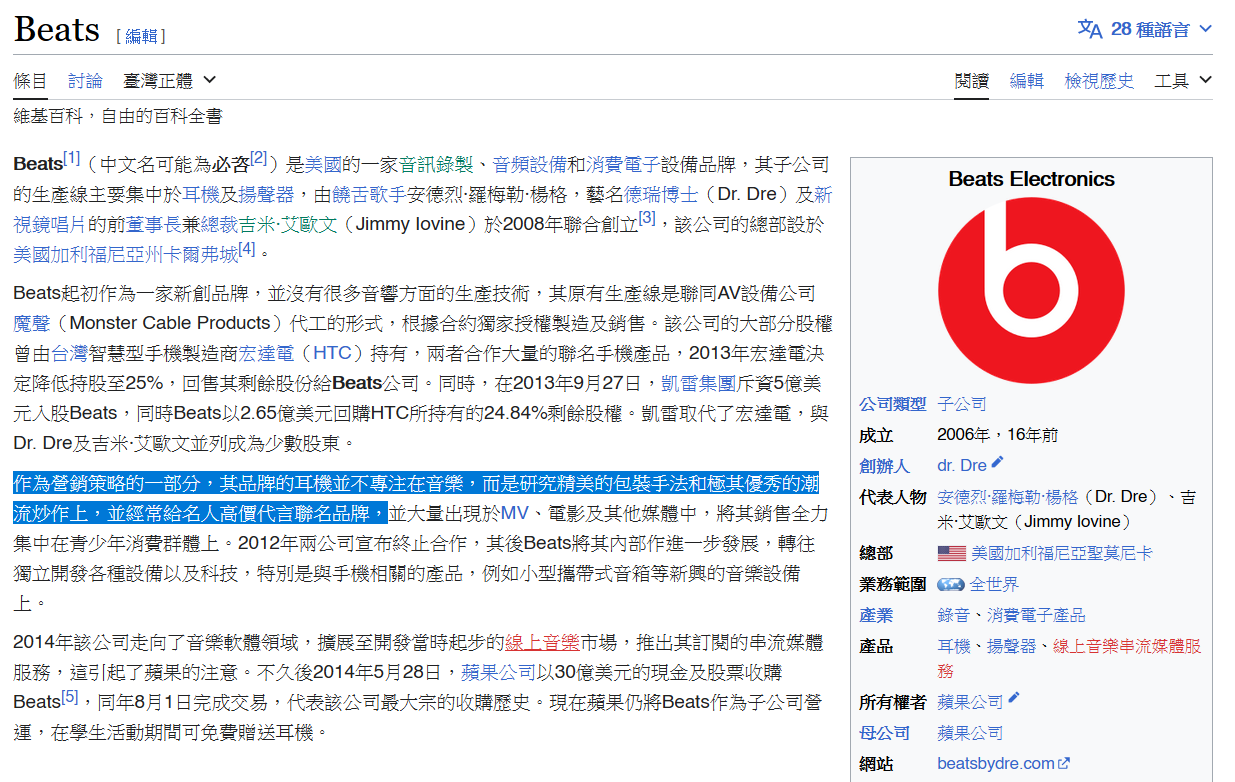The height and width of the screenshot is (782, 1235).
Task: Click the red 線上音樂 link in the last paragraph
Action: pos(542,642)
